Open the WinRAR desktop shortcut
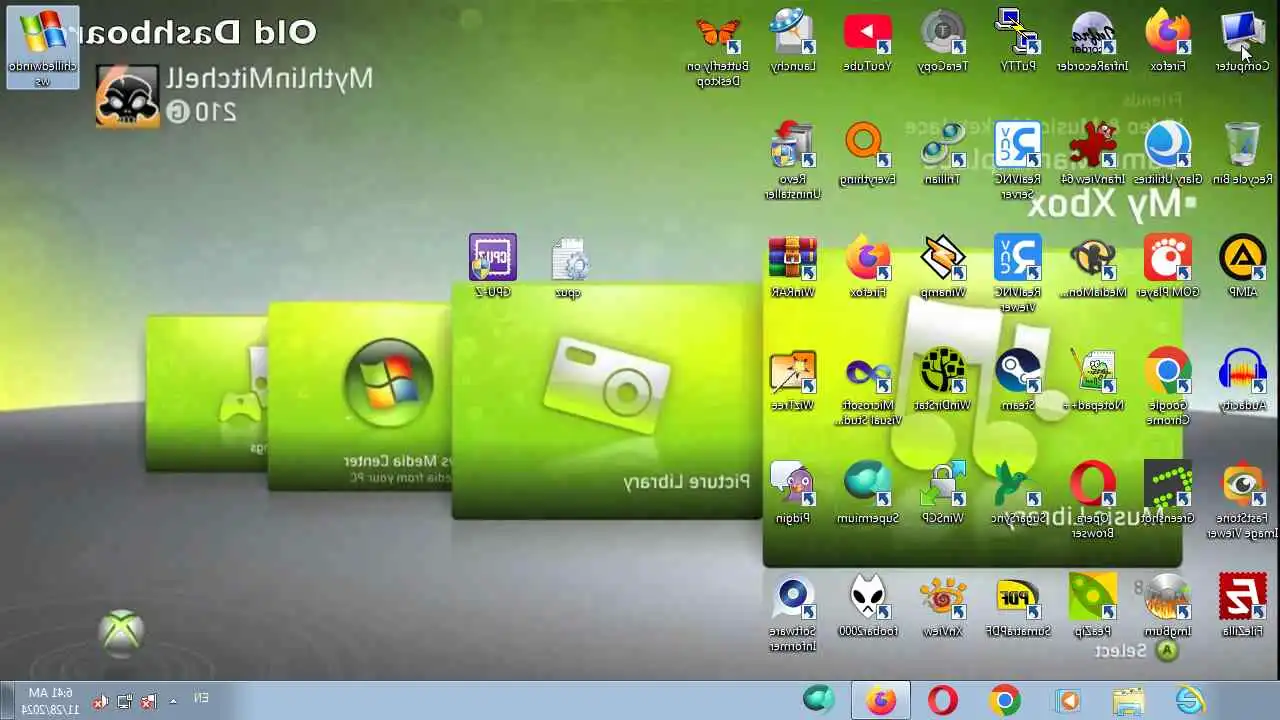 click(x=793, y=267)
